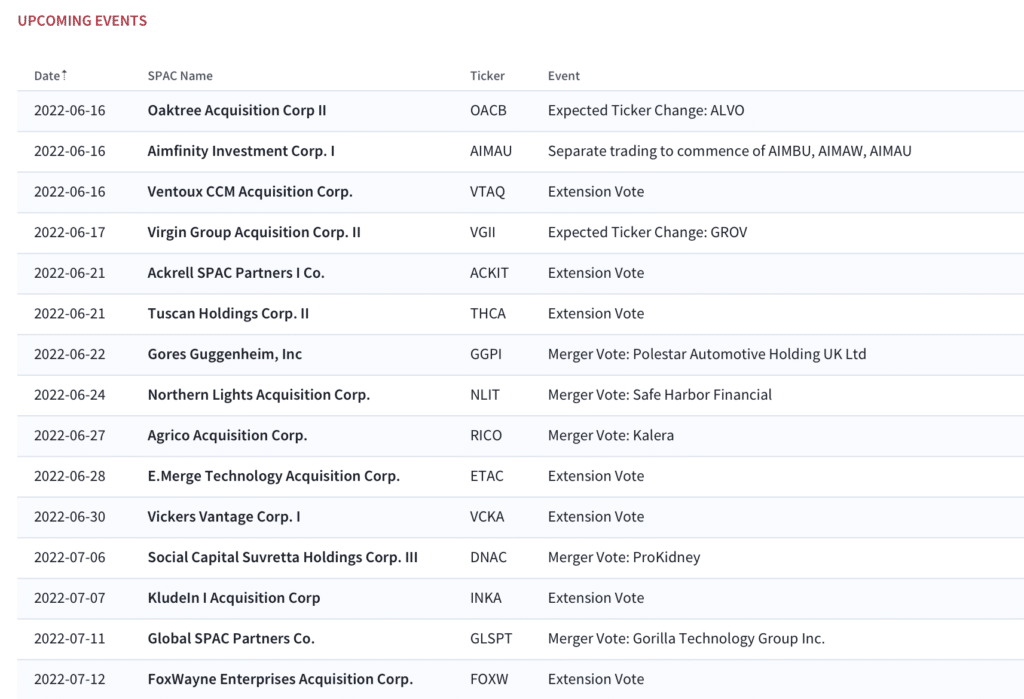1024x699 pixels.
Task: Open Global SPAC Partners Co. entry
Action: point(231,638)
